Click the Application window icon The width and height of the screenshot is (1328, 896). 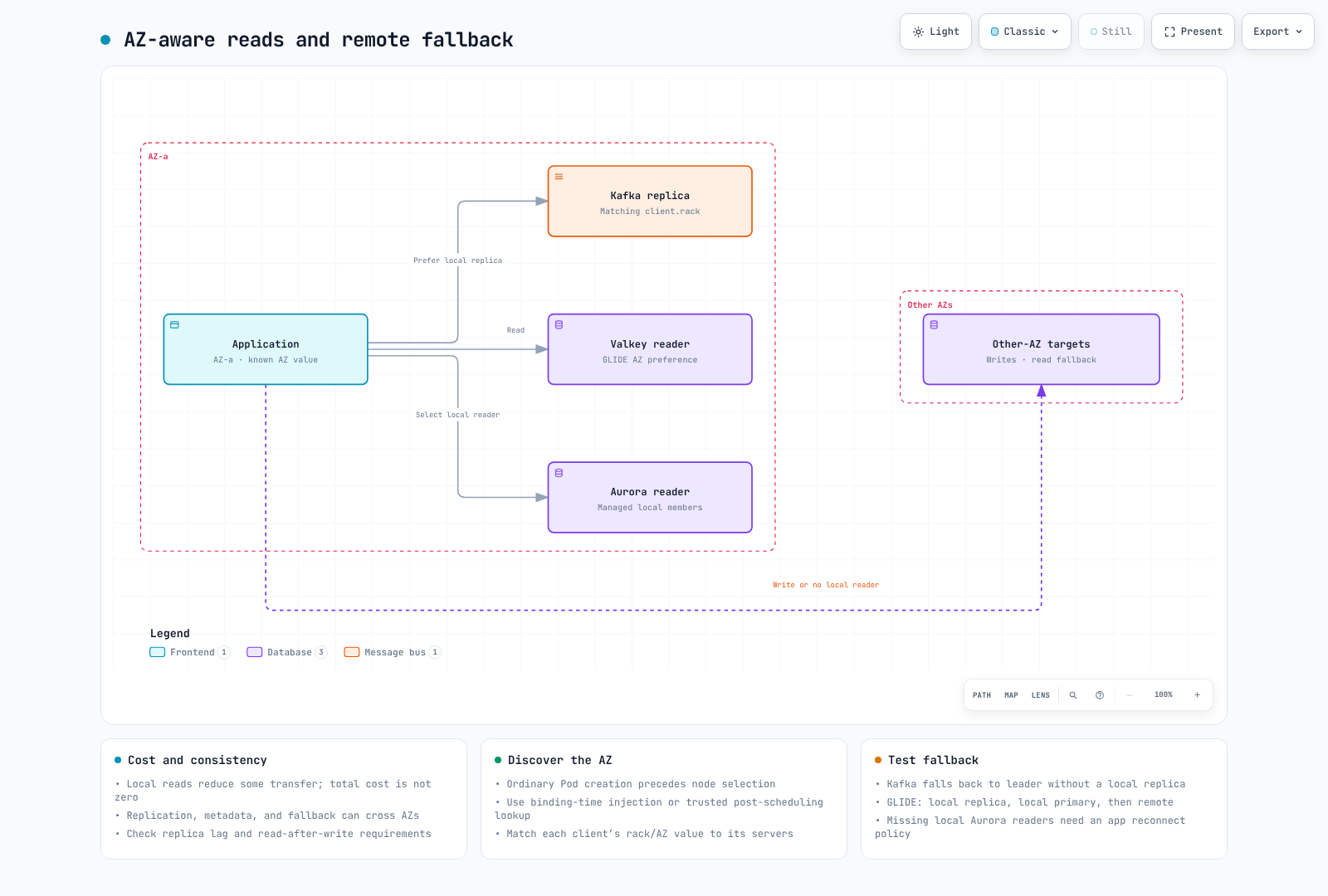click(x=175, y=325)
